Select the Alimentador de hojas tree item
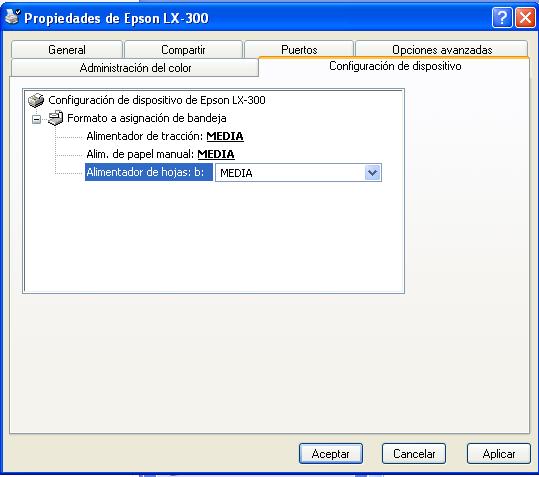The width and height of the screenshot is (539, 477). (x=149, y=172)
